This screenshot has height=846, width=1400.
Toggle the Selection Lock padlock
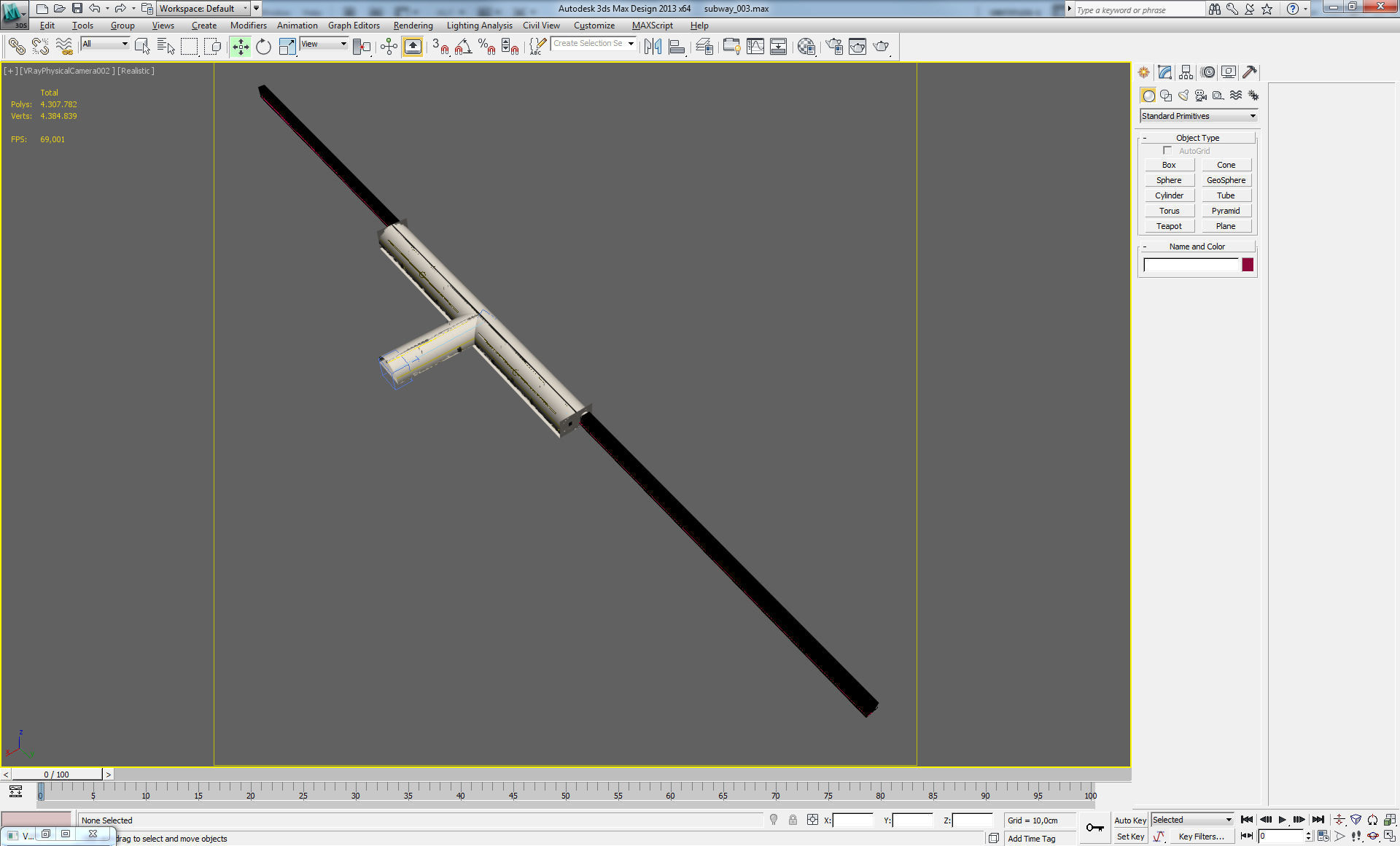click(793, 820)
